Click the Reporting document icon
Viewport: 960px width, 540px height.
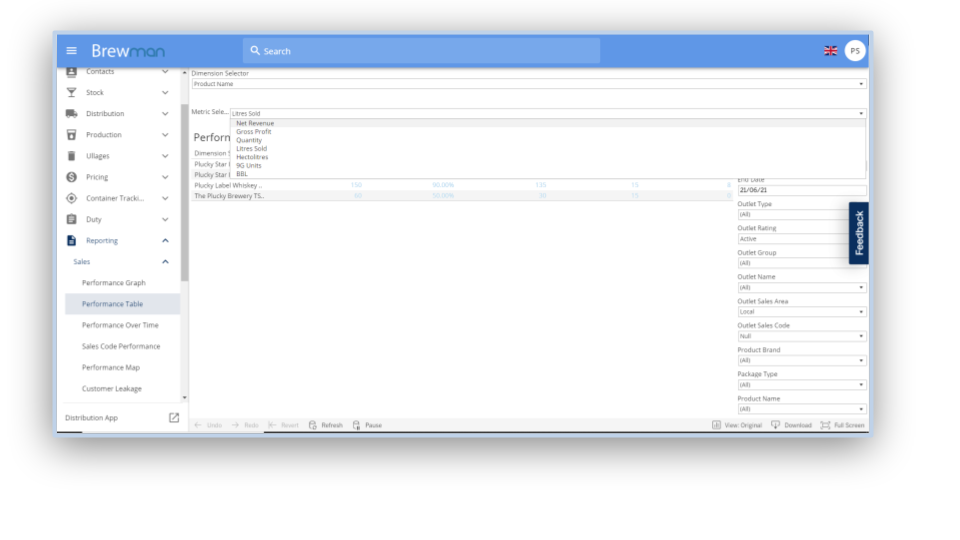pyautogui.click(x=72, y=241)
